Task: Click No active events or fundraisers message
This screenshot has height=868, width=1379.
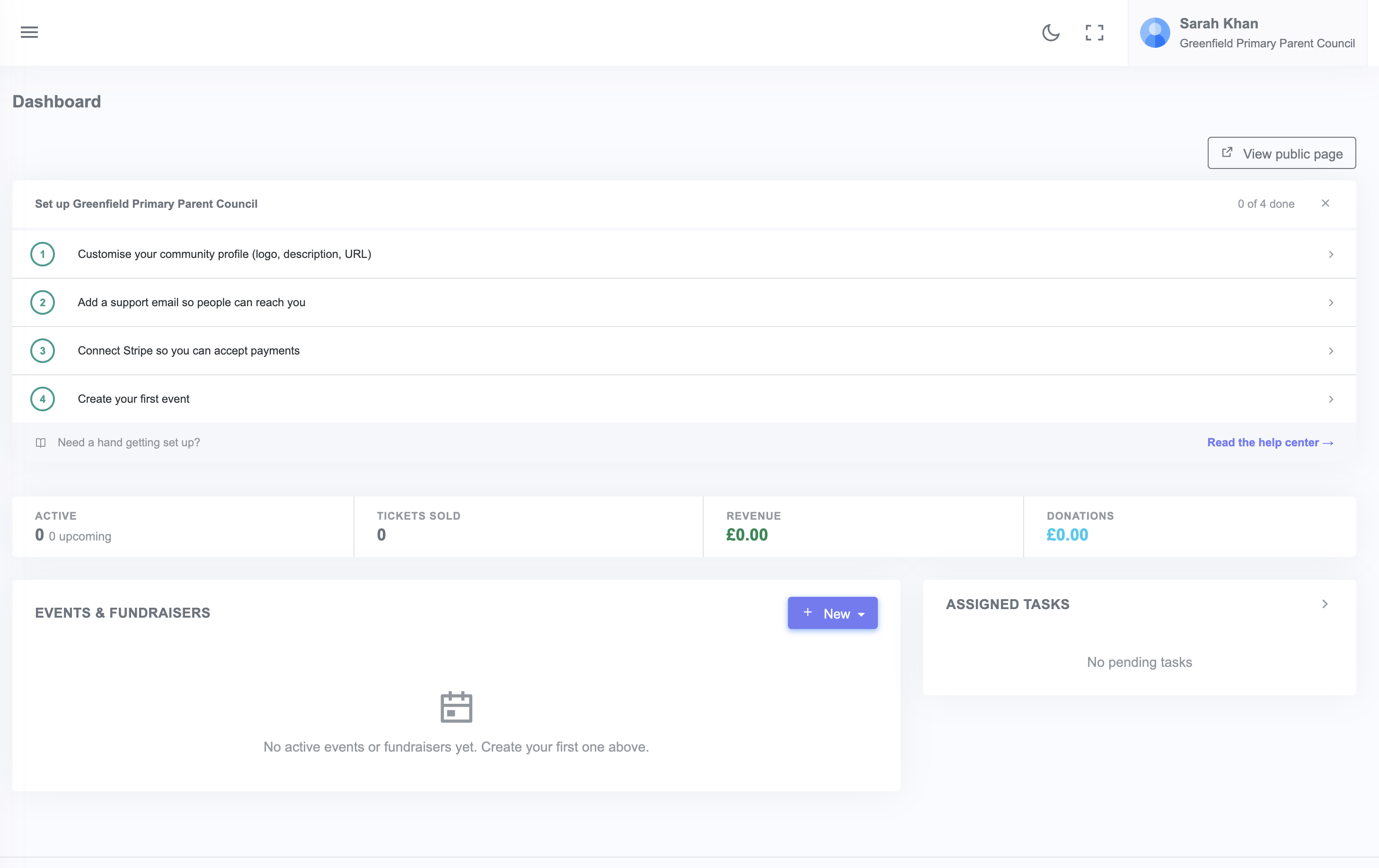Action: [x=456, y=747]
